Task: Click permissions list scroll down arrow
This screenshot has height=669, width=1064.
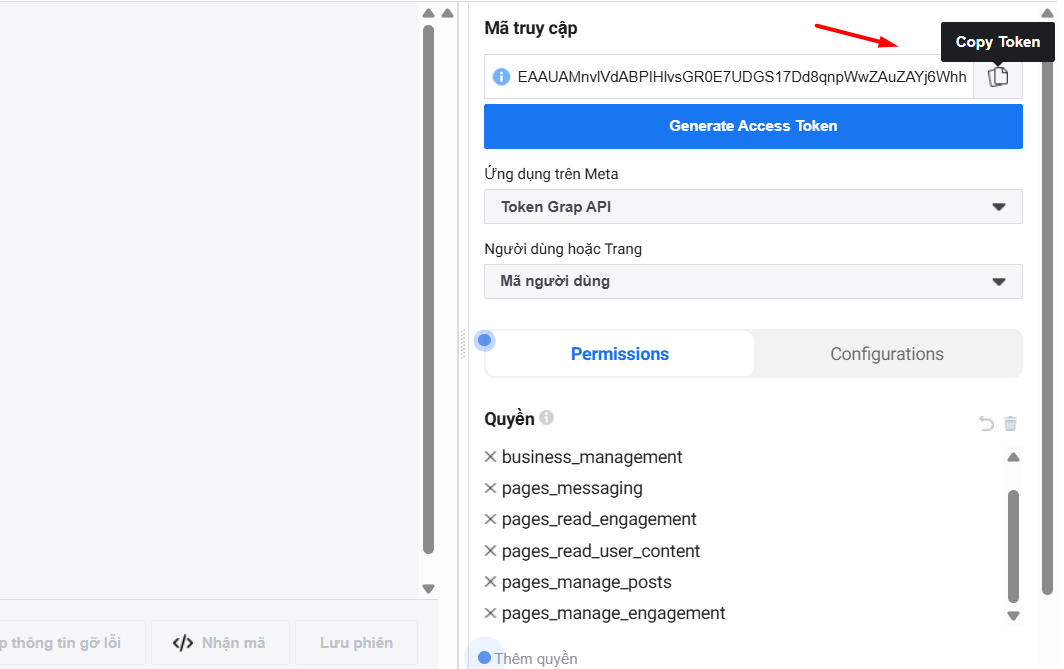Action: click(x=1013, y=615)
